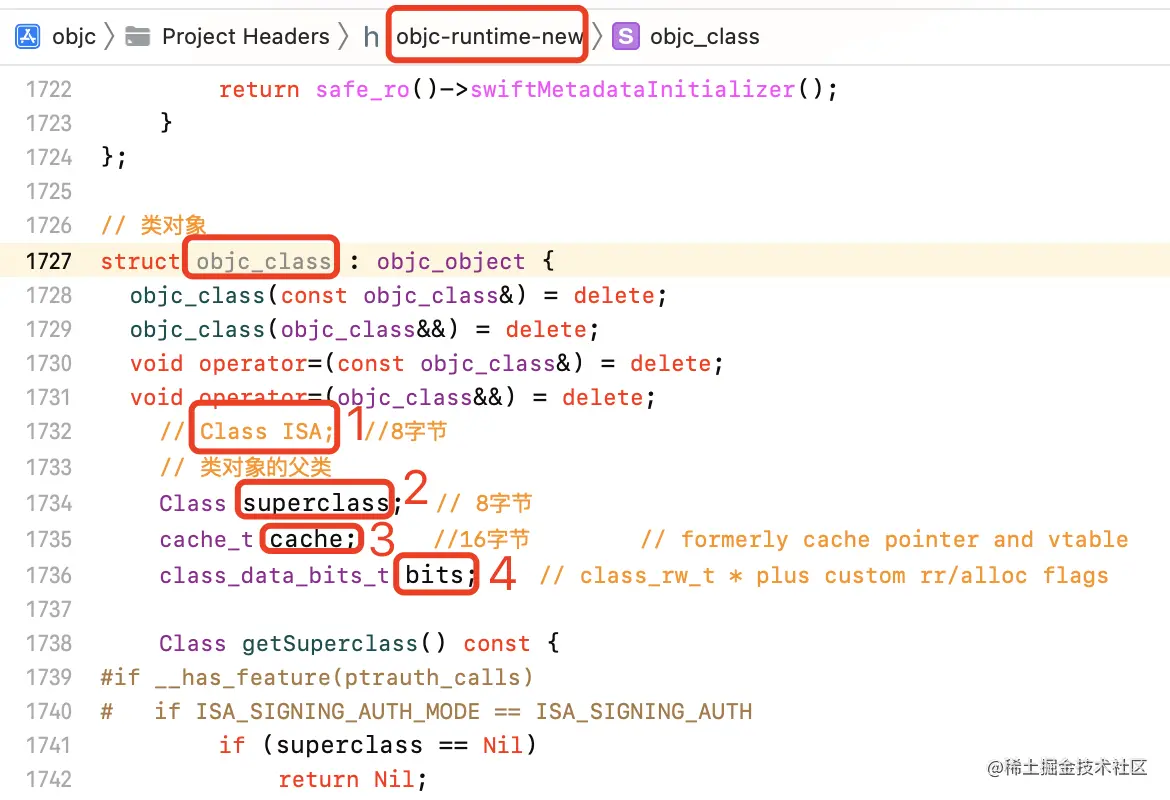Click 'objc_class' struct name on line 1727
The width and height of the screenshot is (1170, 800).
pos(263,262)
